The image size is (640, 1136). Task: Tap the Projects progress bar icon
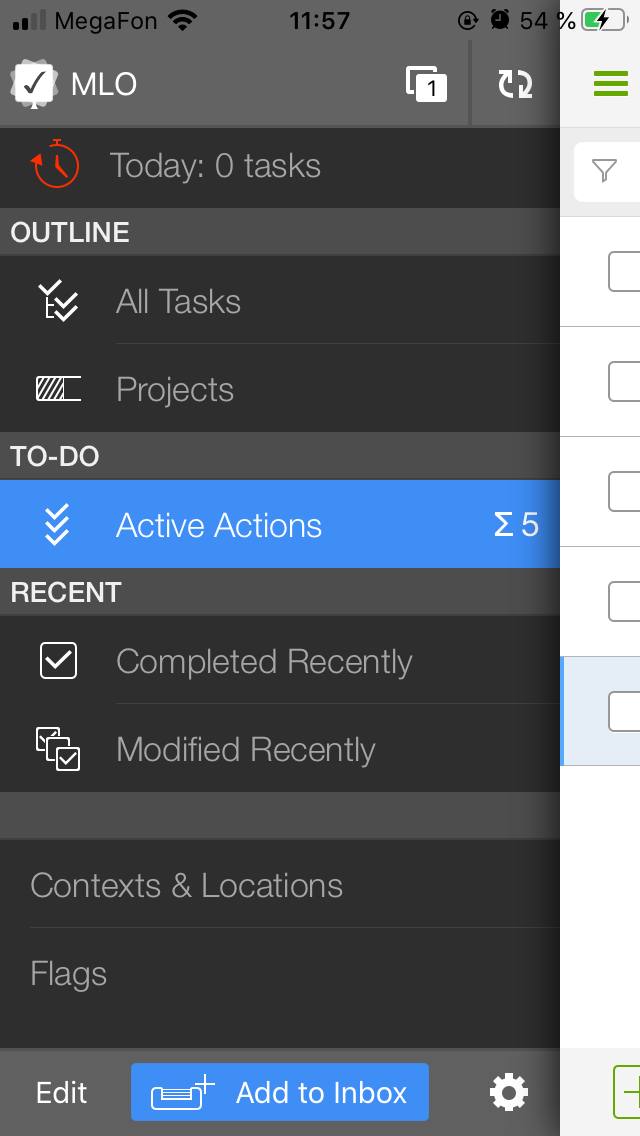point(59,389)
